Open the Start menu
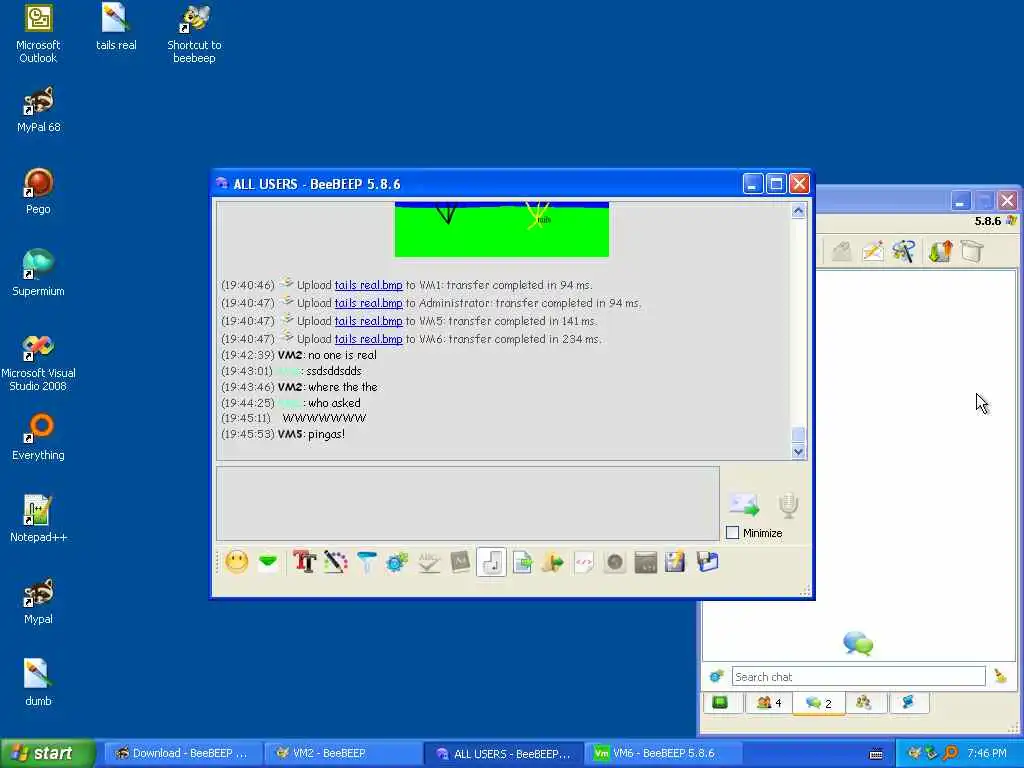 click(47, 754)
